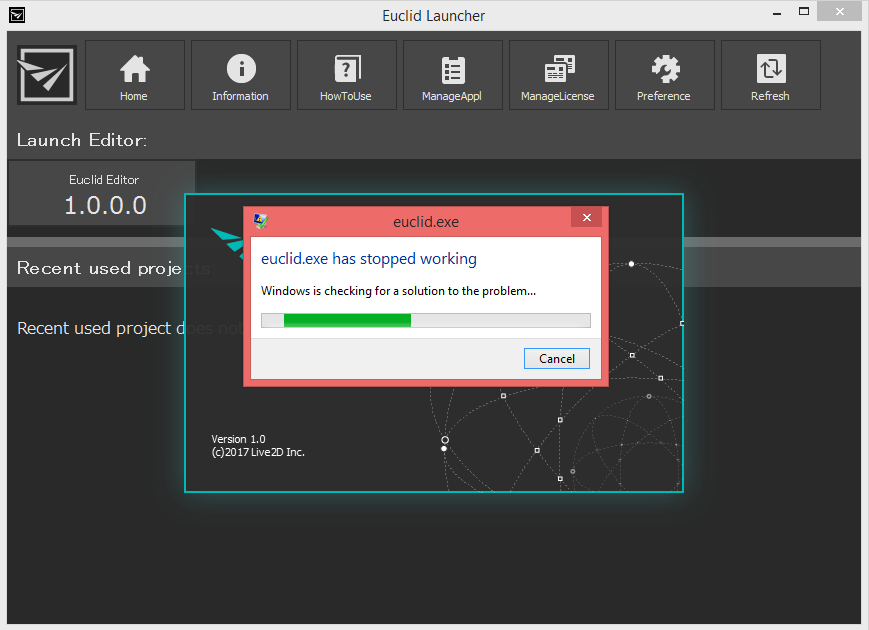Open the Information toolbar button
The image size is (869, 630).
click(241, 75)
